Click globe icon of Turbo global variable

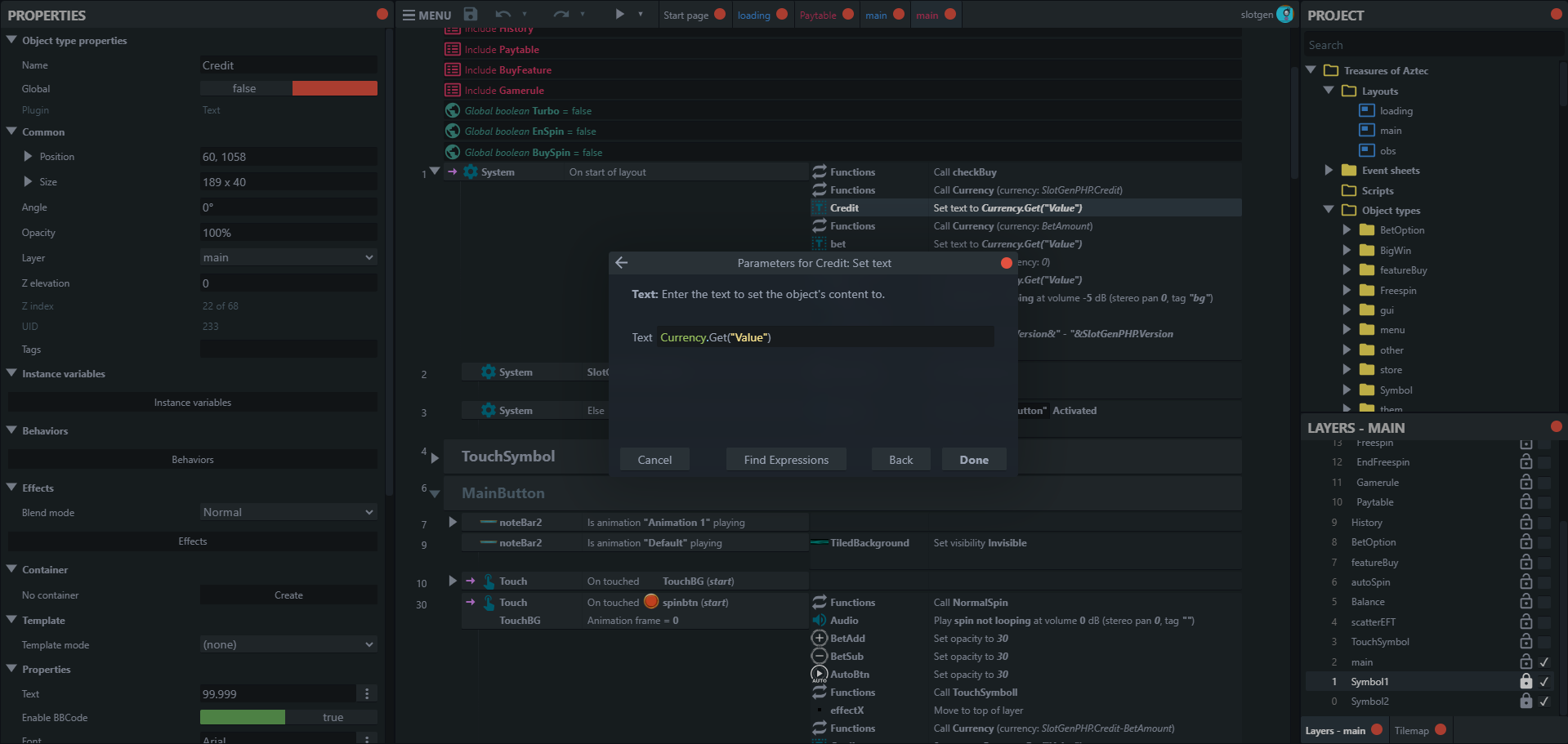pyautogui.click(x=453, y=110)
